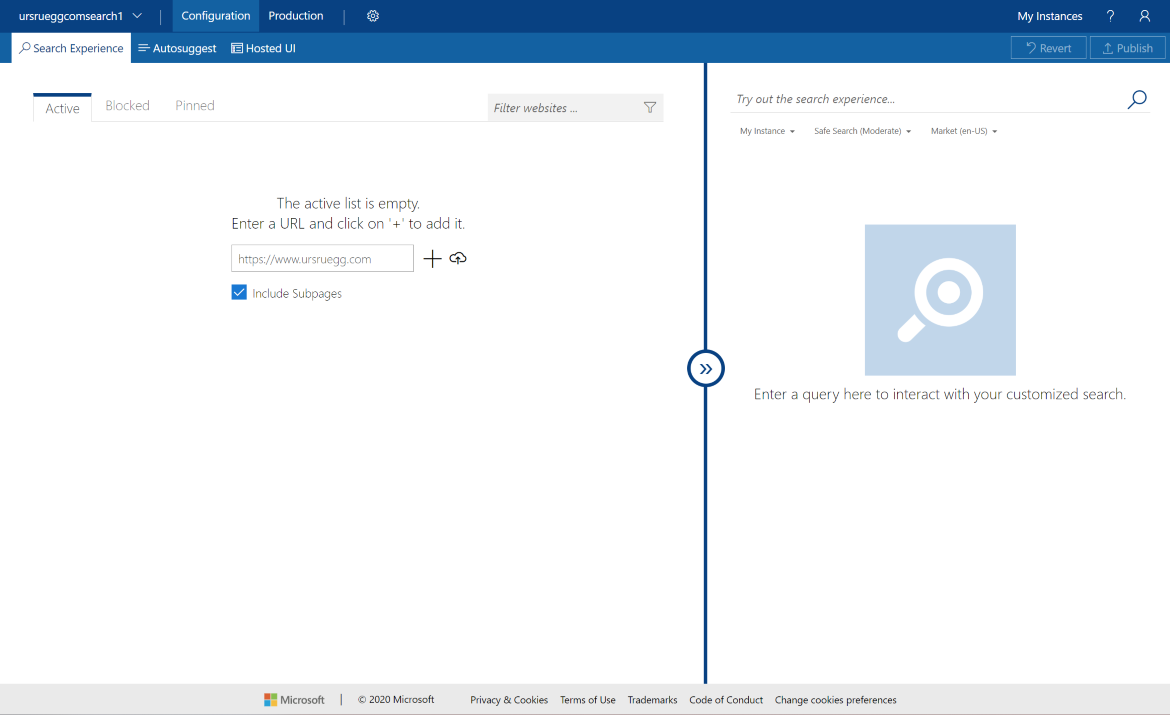The width and height of the screenshot is (1170, 715).
Task: Click the Revert button
Action: point(1048,48)
